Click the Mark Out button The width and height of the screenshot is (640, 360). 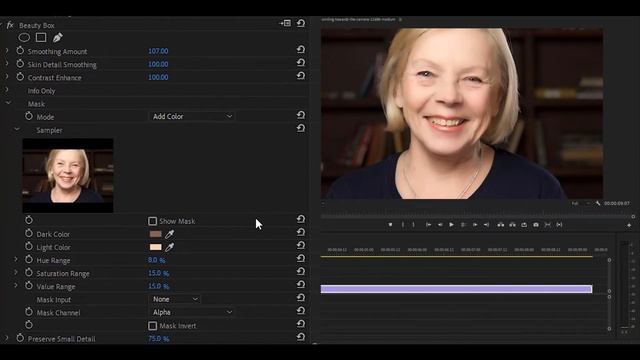point(413,224)
